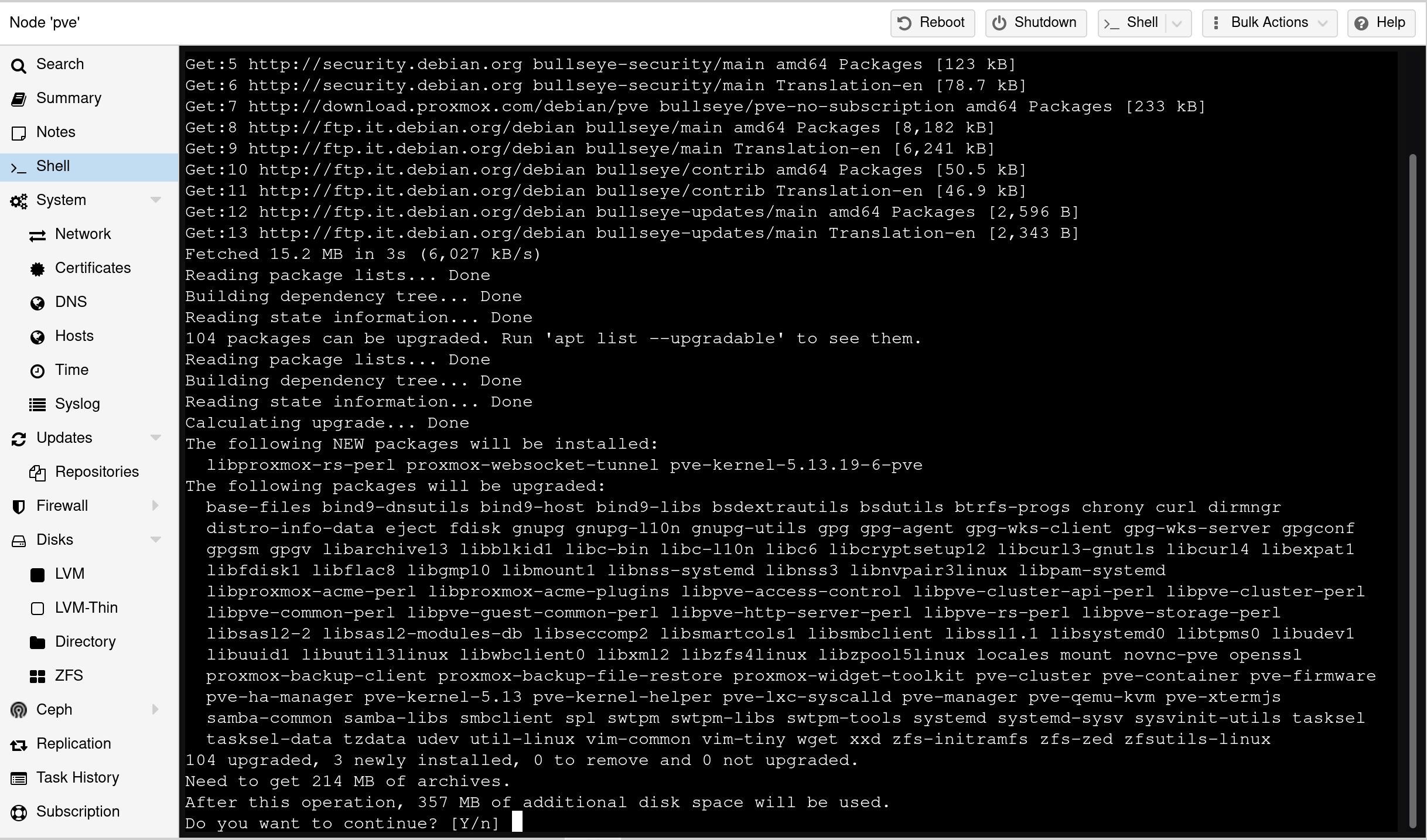Select the Updates section icon

click(x=19, y=438)
